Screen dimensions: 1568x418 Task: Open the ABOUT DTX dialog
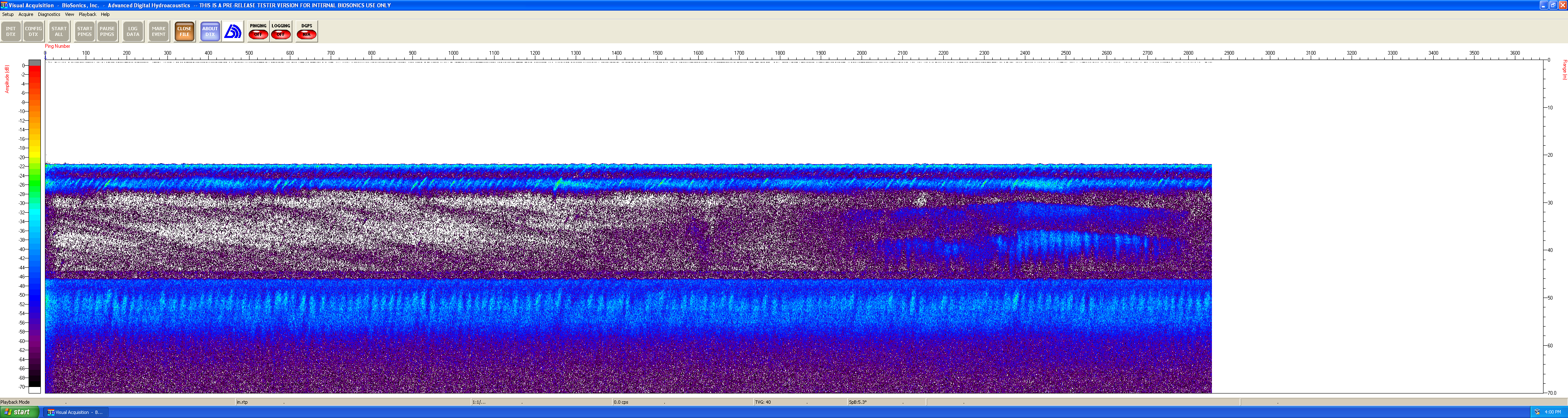[210, 31]
